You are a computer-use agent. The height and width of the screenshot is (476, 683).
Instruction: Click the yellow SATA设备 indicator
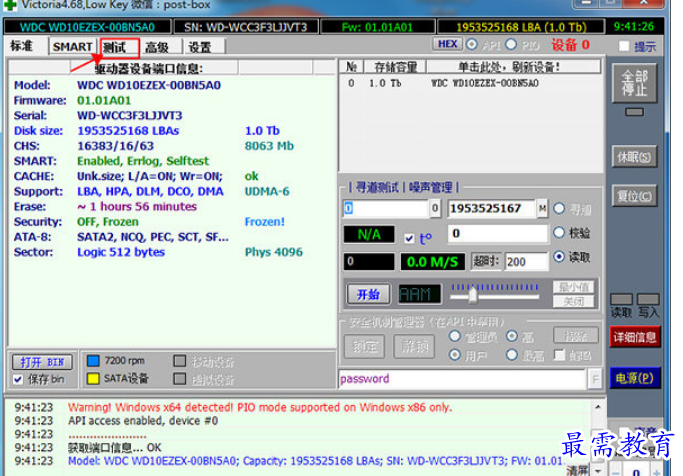tap(93, 378)
